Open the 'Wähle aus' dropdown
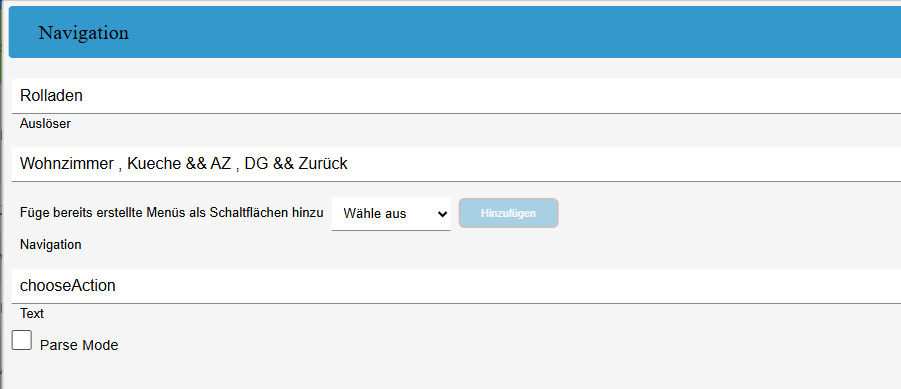This screenshot has height=389, width=901. point(391,213)
